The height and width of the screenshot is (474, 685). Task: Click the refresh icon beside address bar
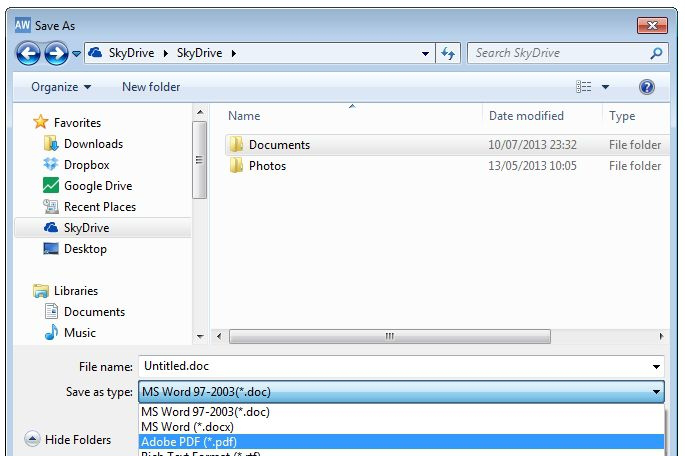[447, 53]
